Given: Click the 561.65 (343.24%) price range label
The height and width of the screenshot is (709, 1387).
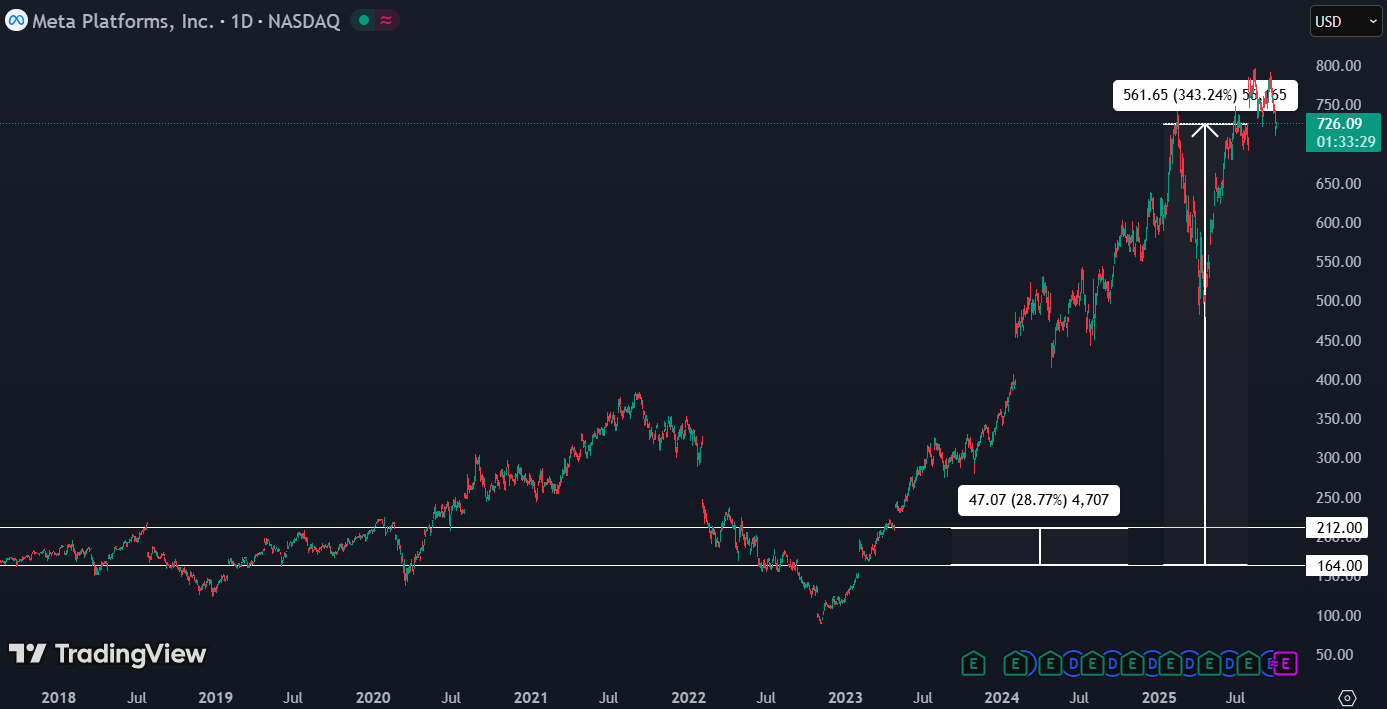Looking at the screenshot, I should [x=1205, y=95].
